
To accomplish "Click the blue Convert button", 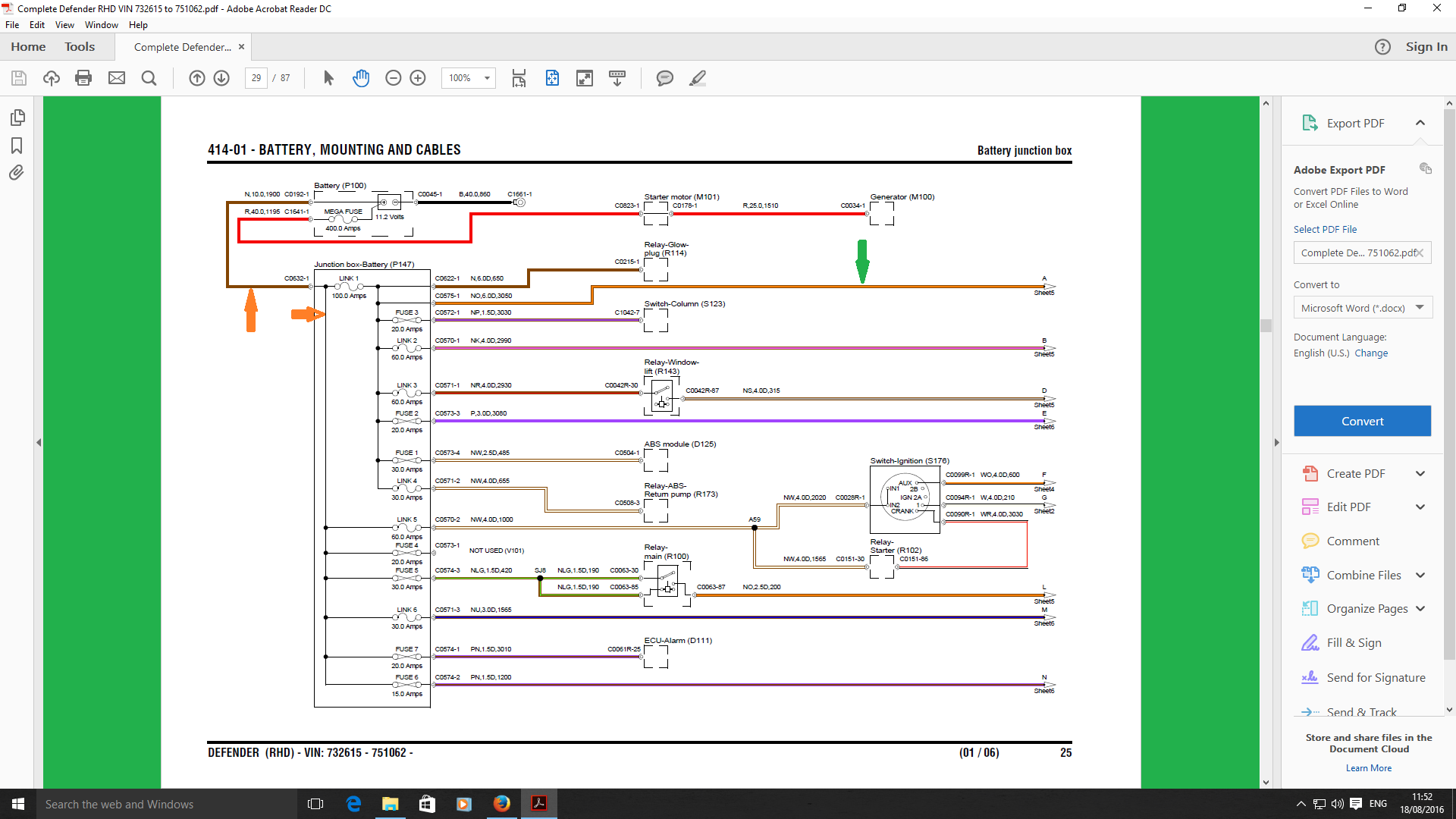I will [1362, 421].
